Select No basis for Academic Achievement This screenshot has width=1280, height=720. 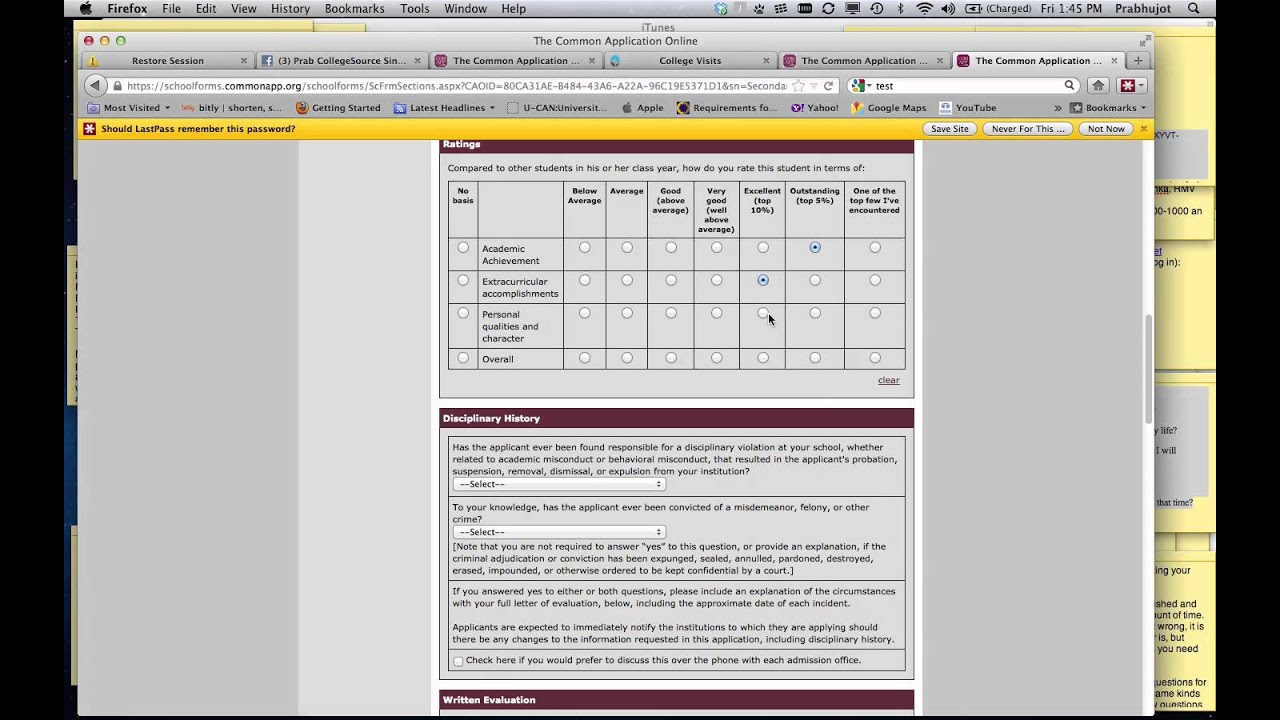(x=463, y=248)
